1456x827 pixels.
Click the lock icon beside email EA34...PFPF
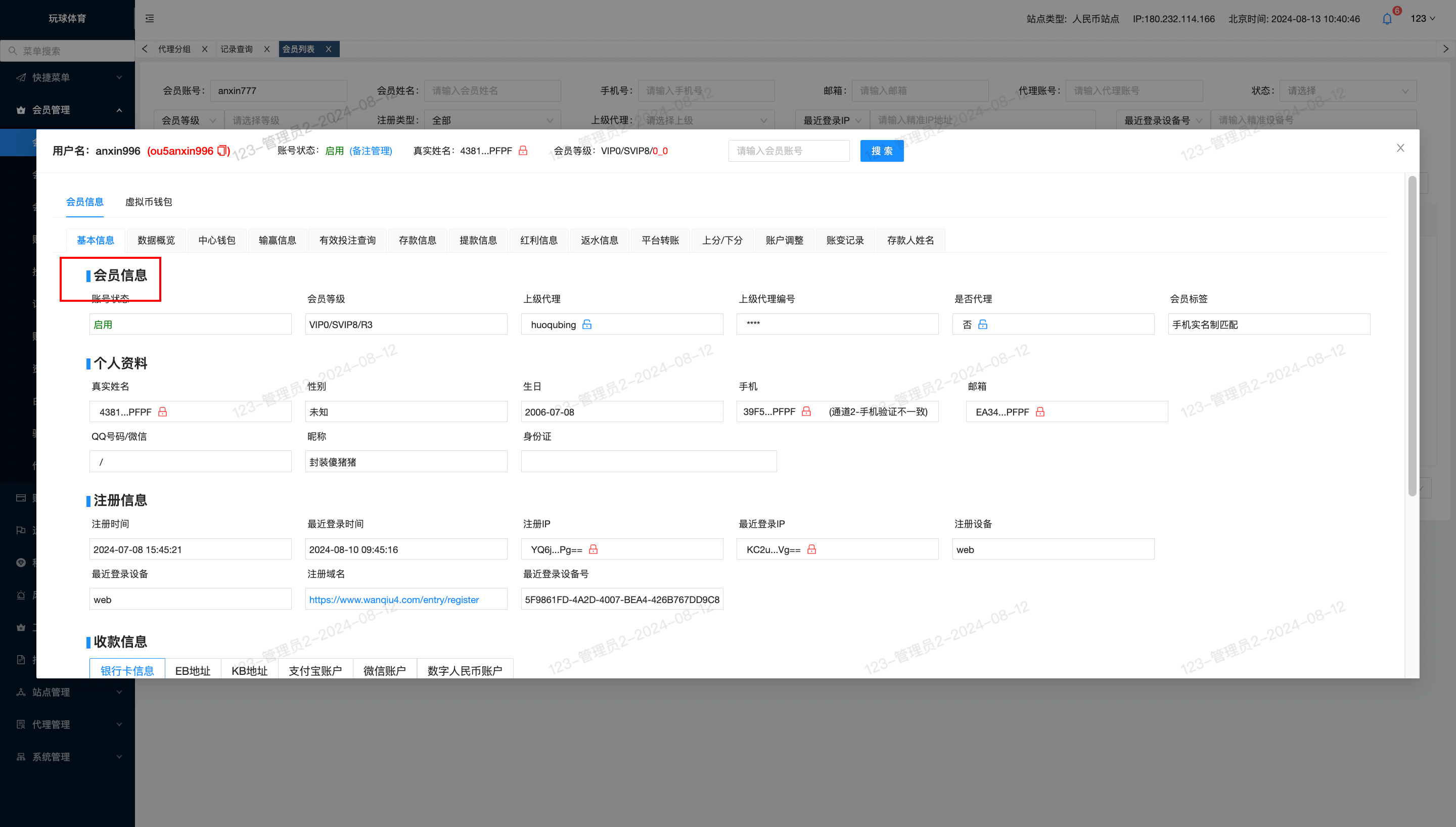click(1040, 412)
